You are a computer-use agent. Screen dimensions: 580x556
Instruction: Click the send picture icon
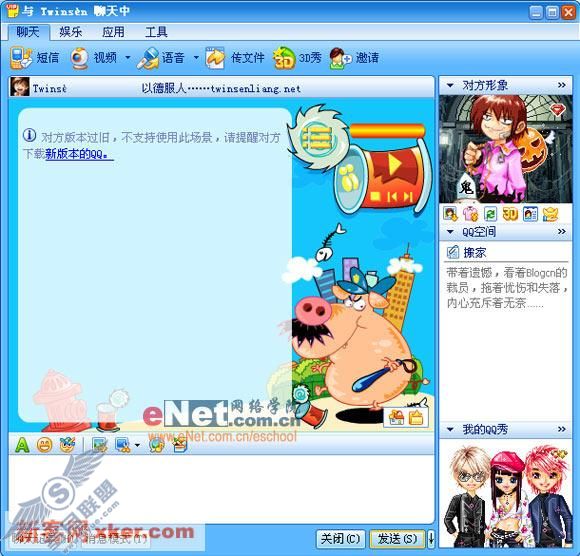click(100, 445)
